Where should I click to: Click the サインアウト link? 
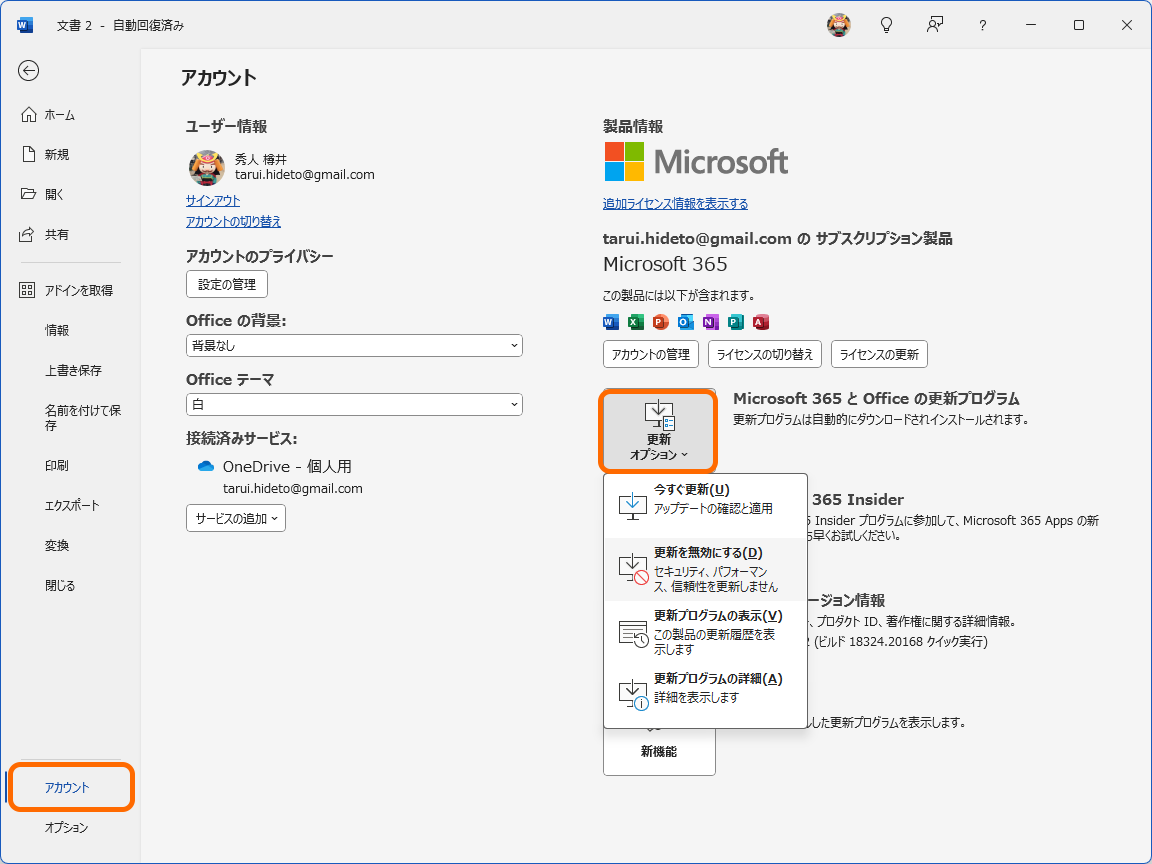pyautogui.click(x=212, y=200)
